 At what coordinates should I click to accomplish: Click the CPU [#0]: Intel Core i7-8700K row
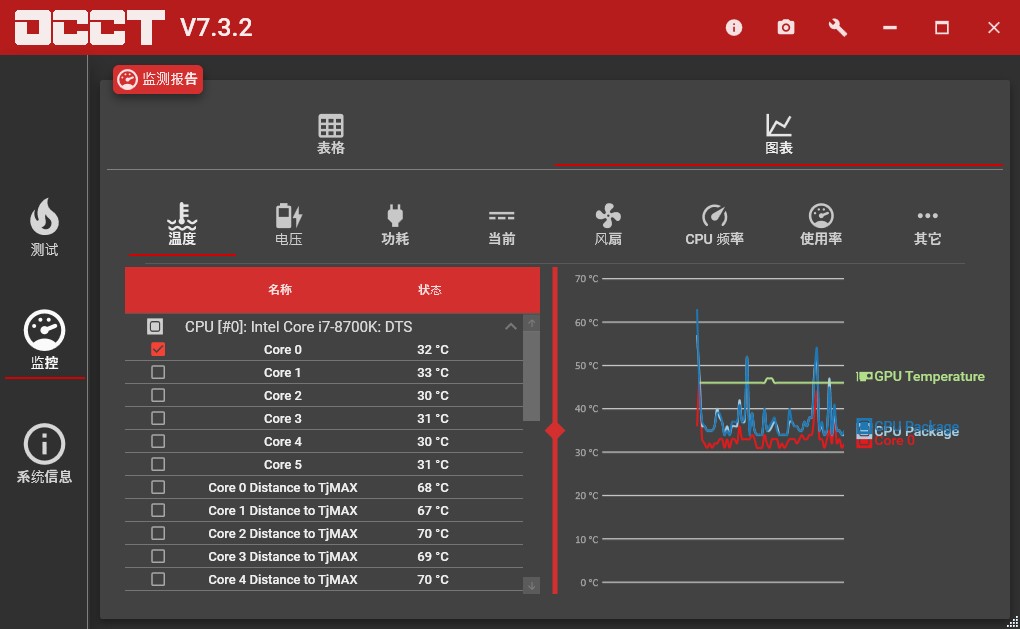324,326
